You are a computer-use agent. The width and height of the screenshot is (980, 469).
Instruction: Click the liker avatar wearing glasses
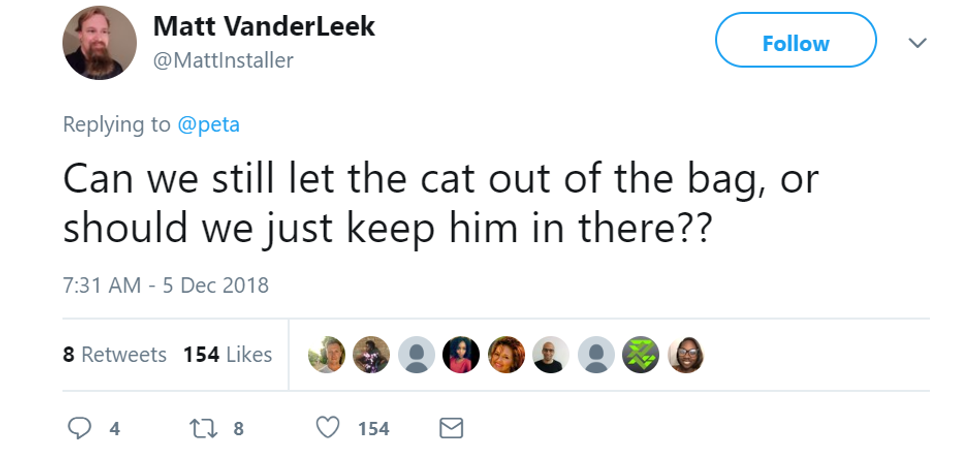coord(686,354)
